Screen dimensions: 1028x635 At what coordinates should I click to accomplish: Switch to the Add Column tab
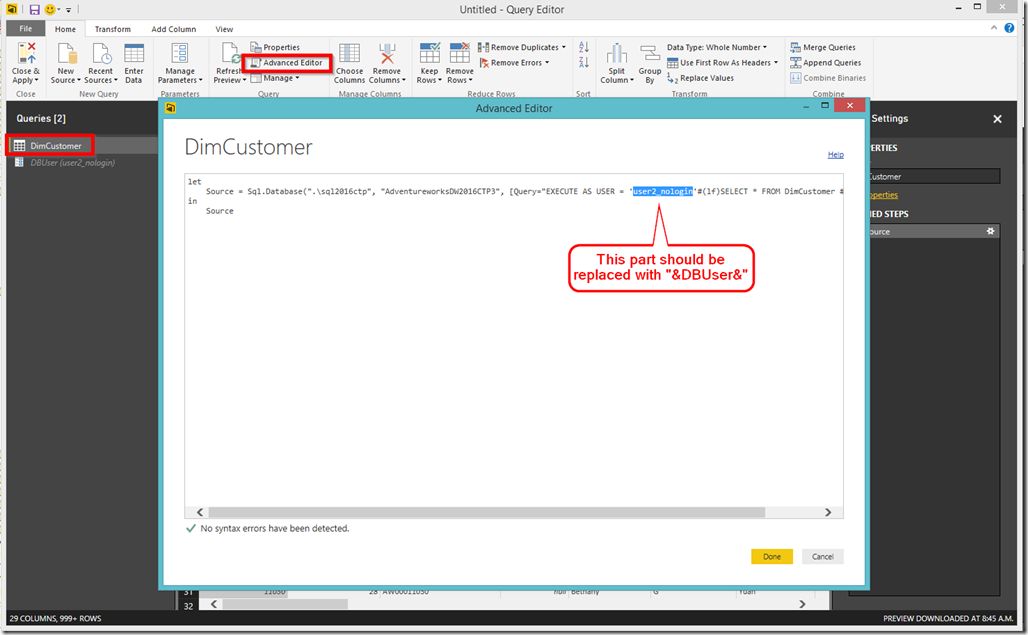click(174, 29)
